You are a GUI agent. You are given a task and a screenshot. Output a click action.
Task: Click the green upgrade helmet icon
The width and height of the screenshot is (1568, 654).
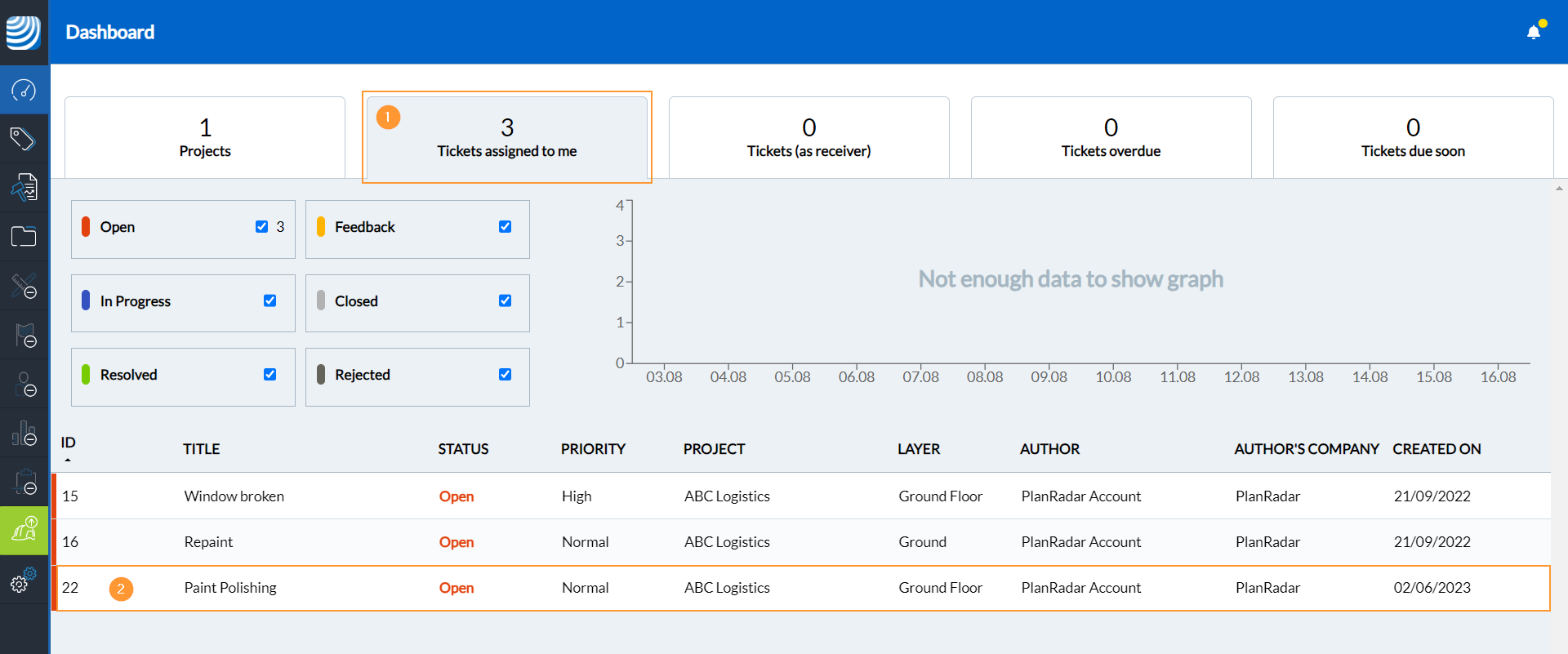coord(24,531)
